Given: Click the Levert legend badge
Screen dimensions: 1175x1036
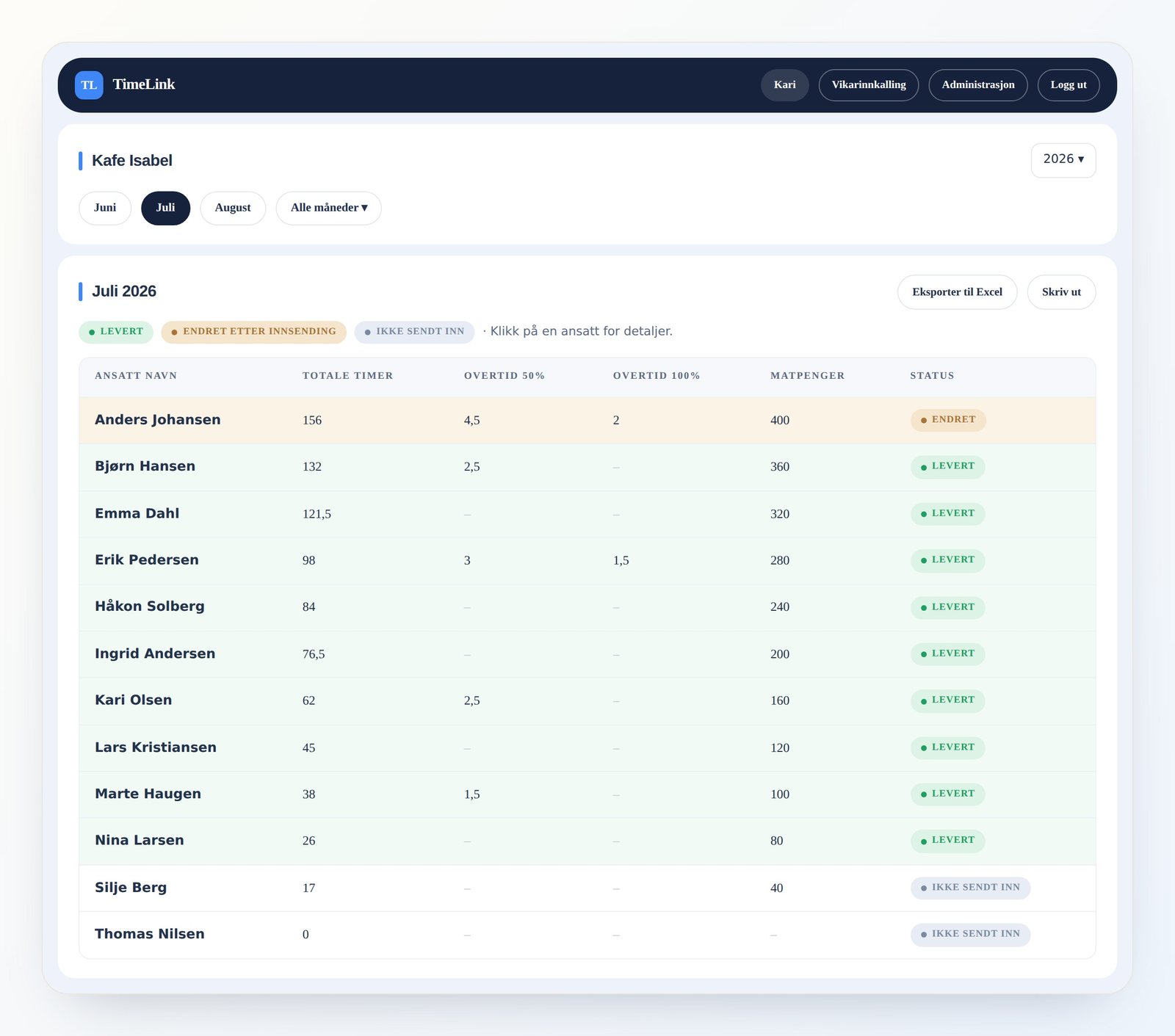Looking at the screenshot, I should (x=116, y=332).
